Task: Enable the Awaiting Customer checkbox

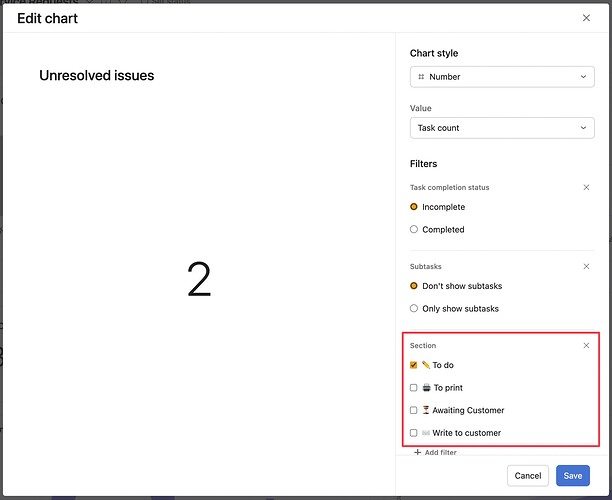Action: [x=414, y=410]
